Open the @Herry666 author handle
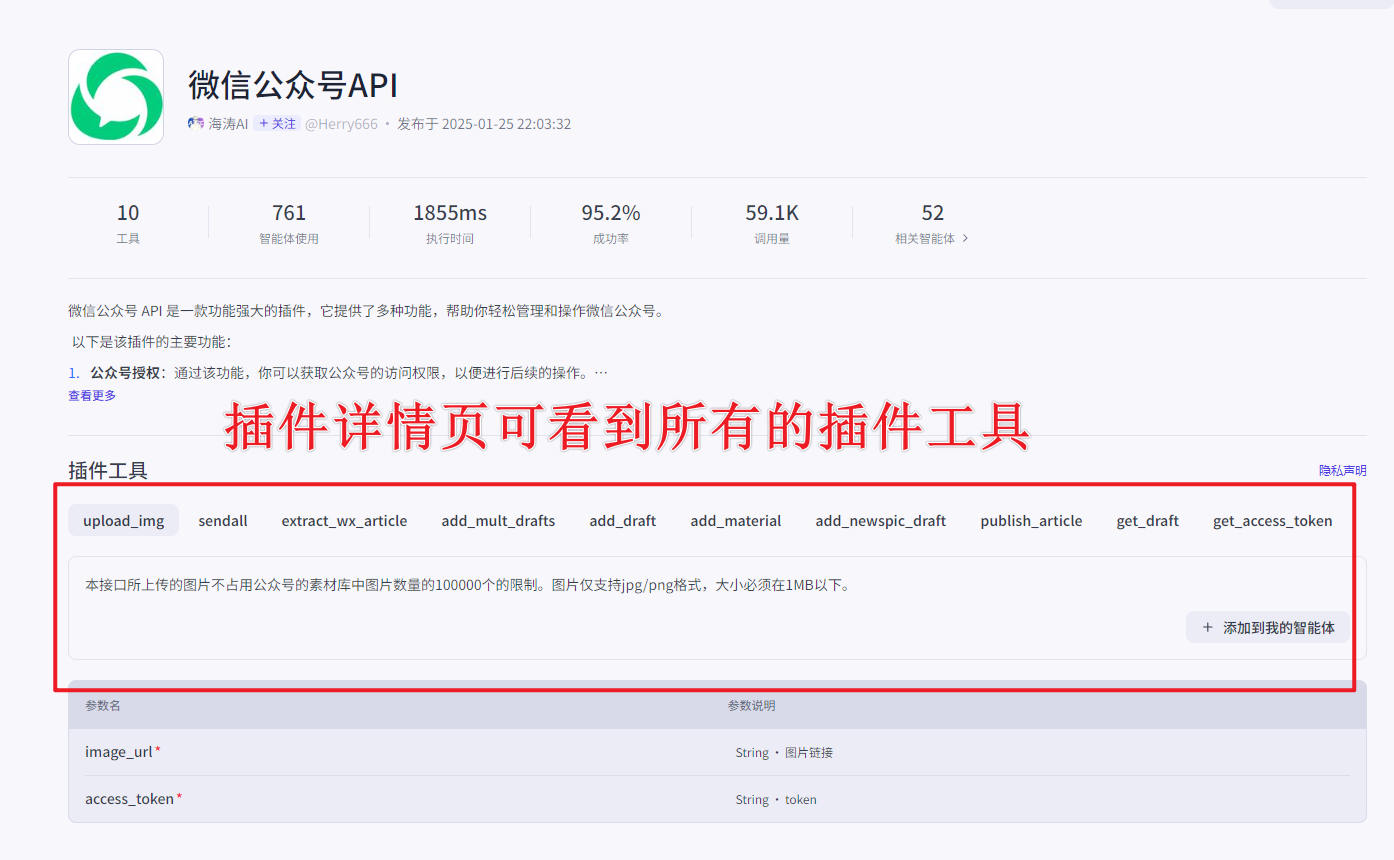The image size is (1394, 860). (341, 124)
